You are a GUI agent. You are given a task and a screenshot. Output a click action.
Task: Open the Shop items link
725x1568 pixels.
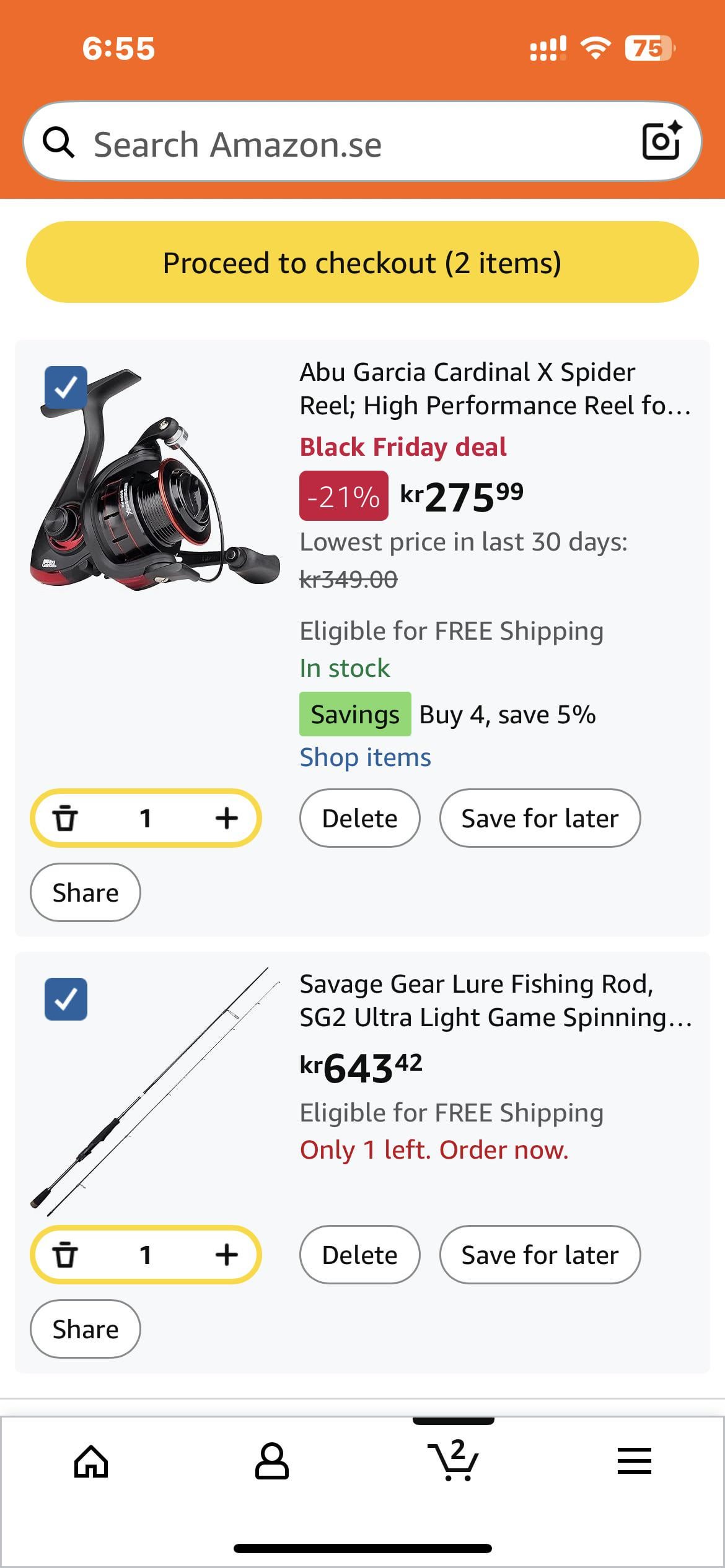click(x=365, y=757)
